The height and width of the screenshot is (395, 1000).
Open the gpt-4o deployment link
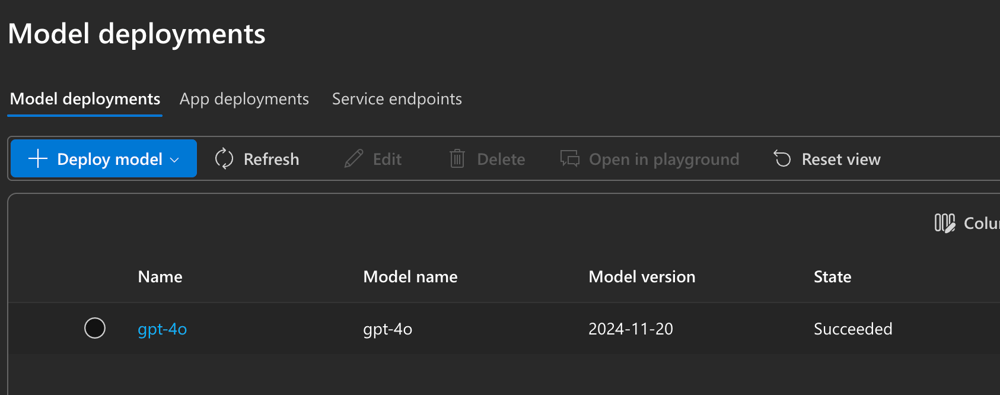coord(162,329)
